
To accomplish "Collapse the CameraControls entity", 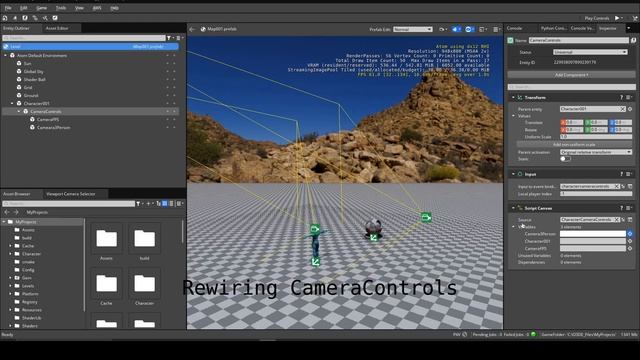I will pyautogui.click(x=19, y=111).
